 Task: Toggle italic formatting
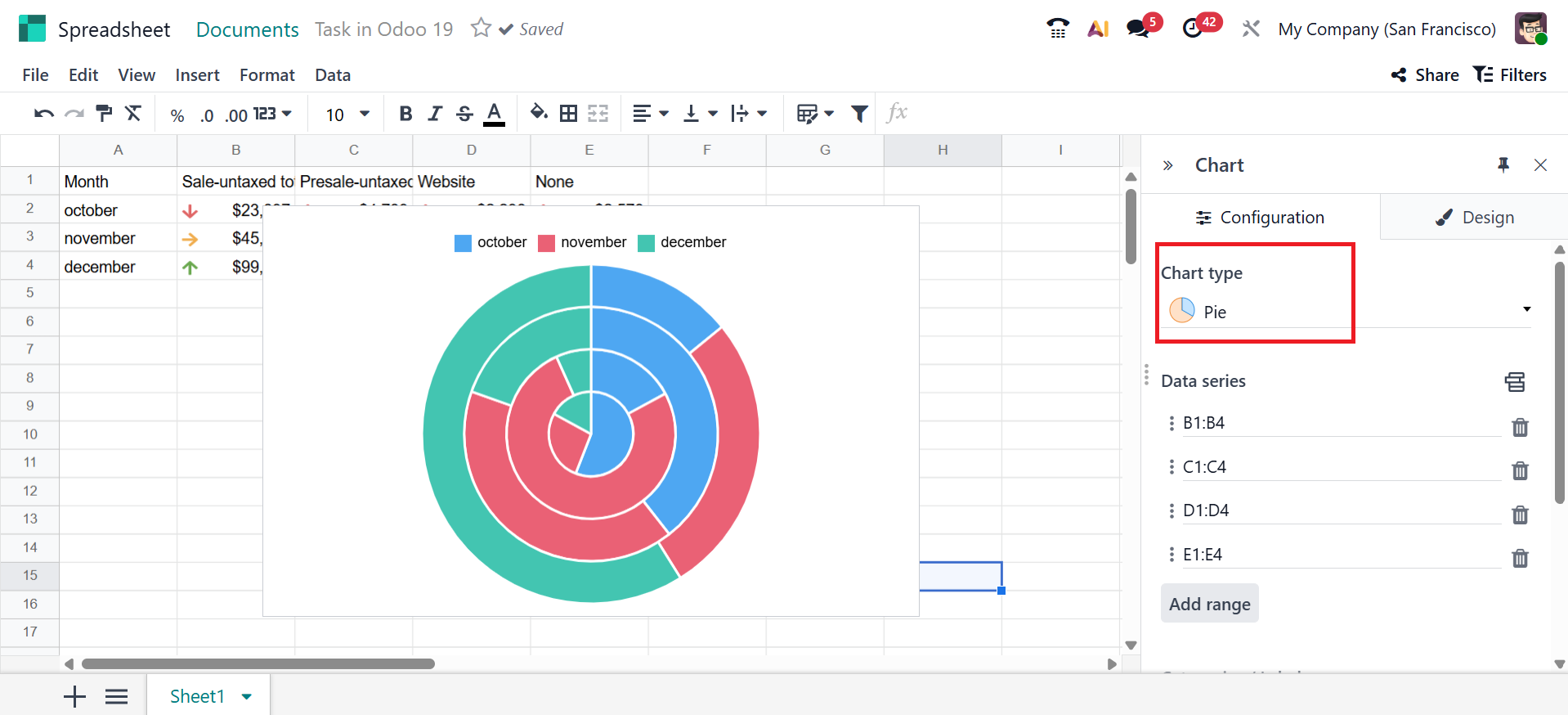tap(435, 114)
